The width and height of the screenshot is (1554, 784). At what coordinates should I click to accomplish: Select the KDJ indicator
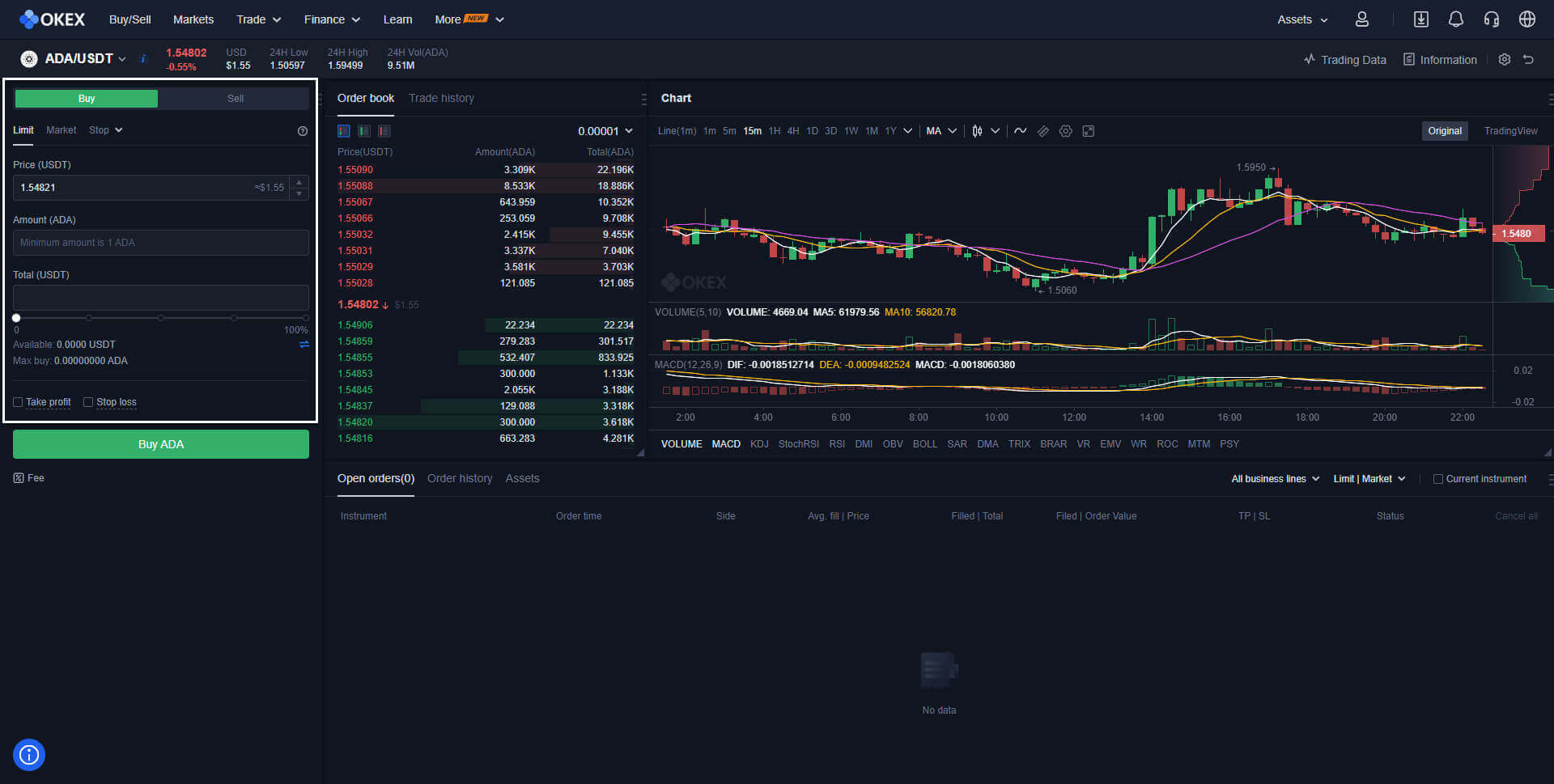[759, 444]
